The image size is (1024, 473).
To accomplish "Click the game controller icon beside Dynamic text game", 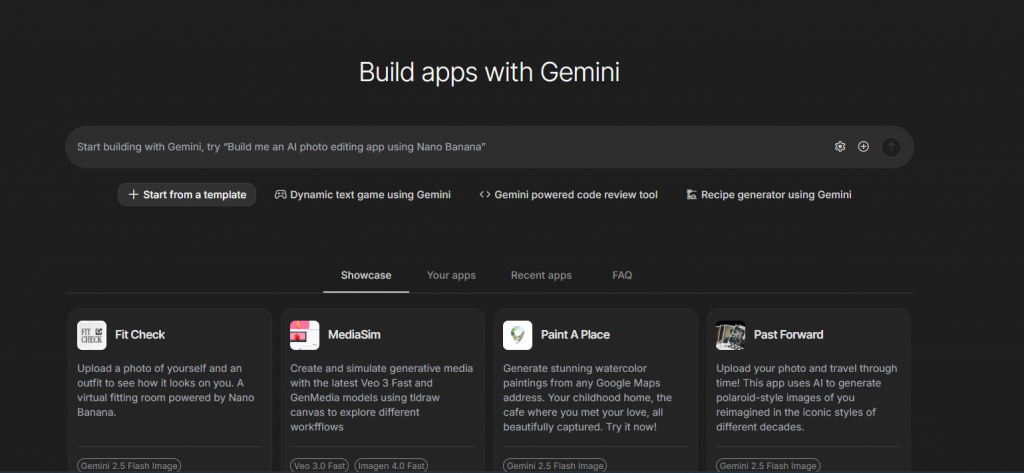I will click(x=280, y=195).
